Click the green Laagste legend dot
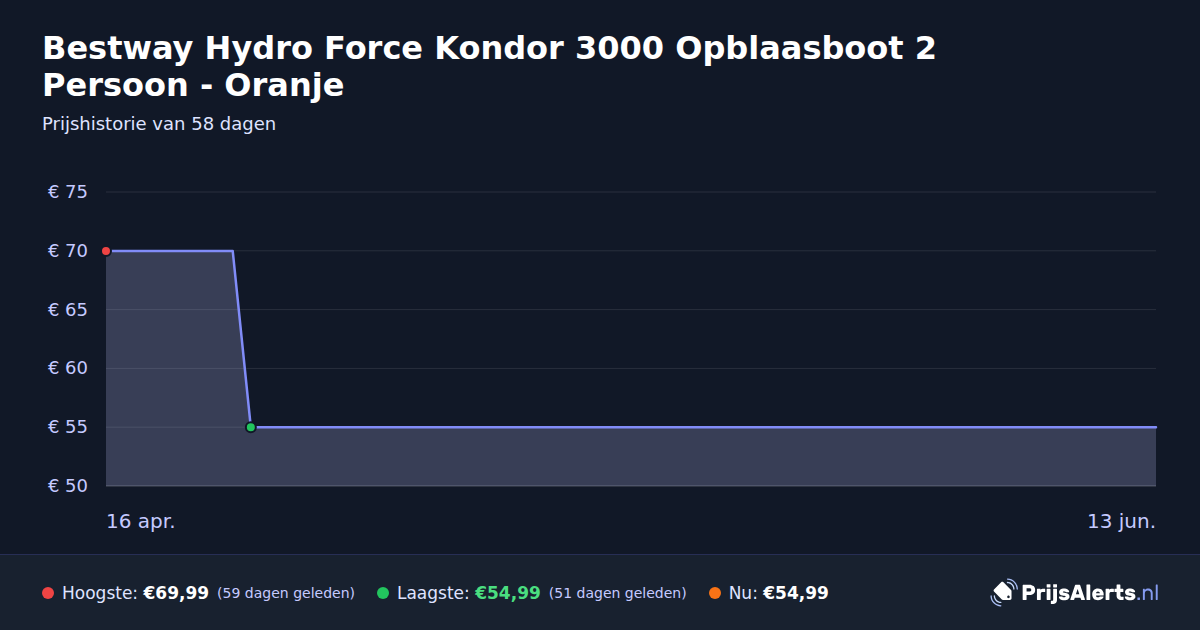This screenshot has width=1200, height=630. pyautogui.click(x=383, y=593)
